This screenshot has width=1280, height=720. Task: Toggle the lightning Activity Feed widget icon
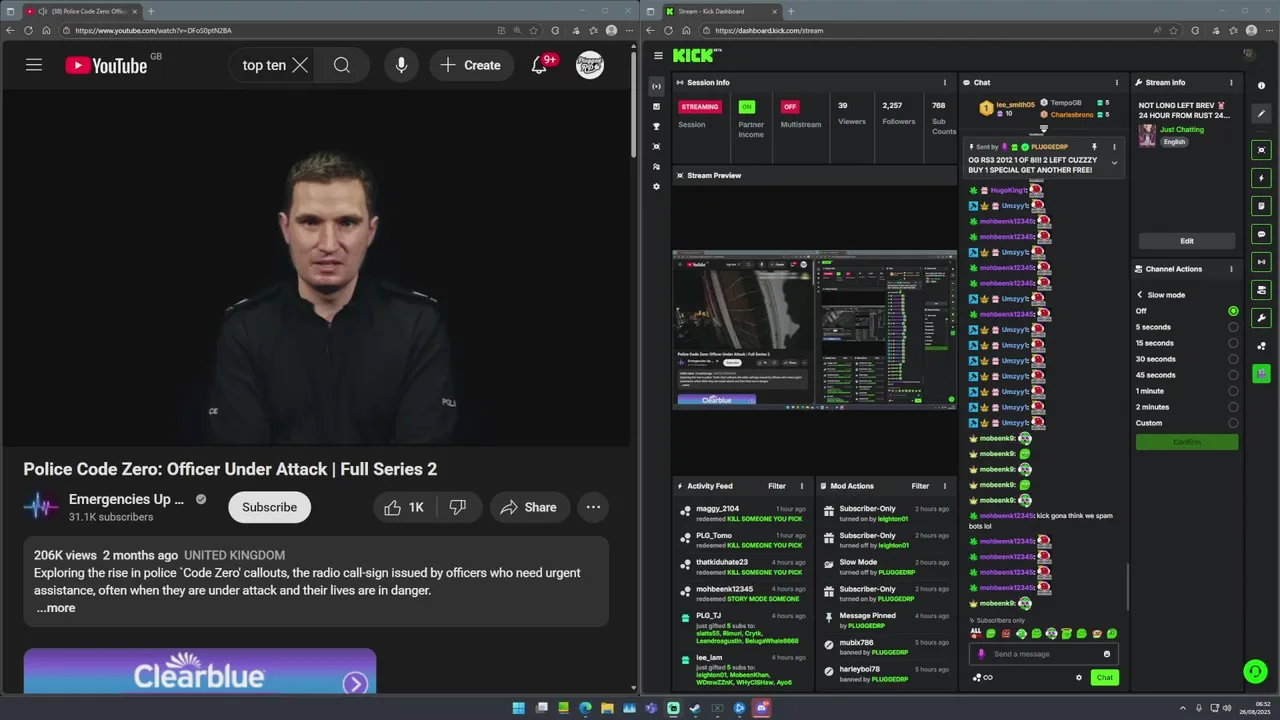tap(1261, 178)
